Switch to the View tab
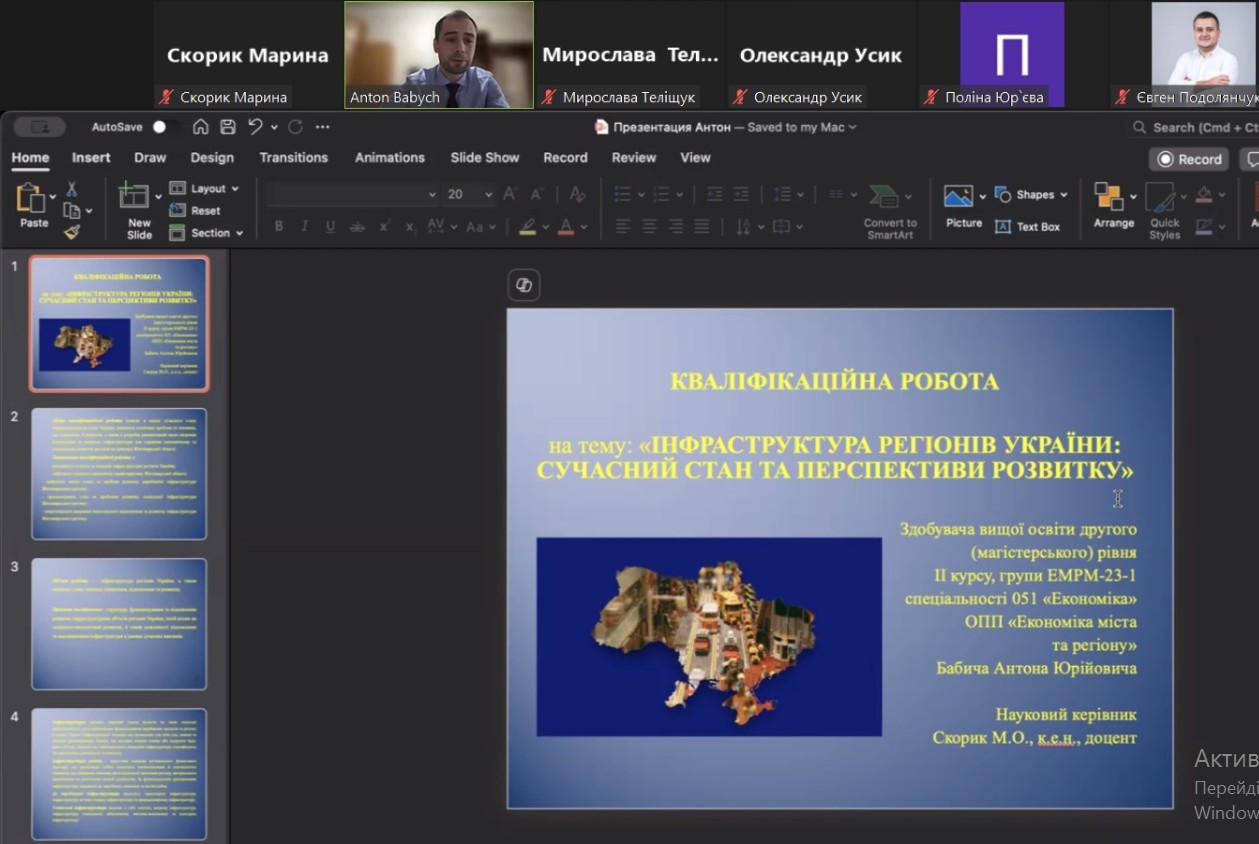The width and height of the screenshot is (1259, 844). [695, 157]
